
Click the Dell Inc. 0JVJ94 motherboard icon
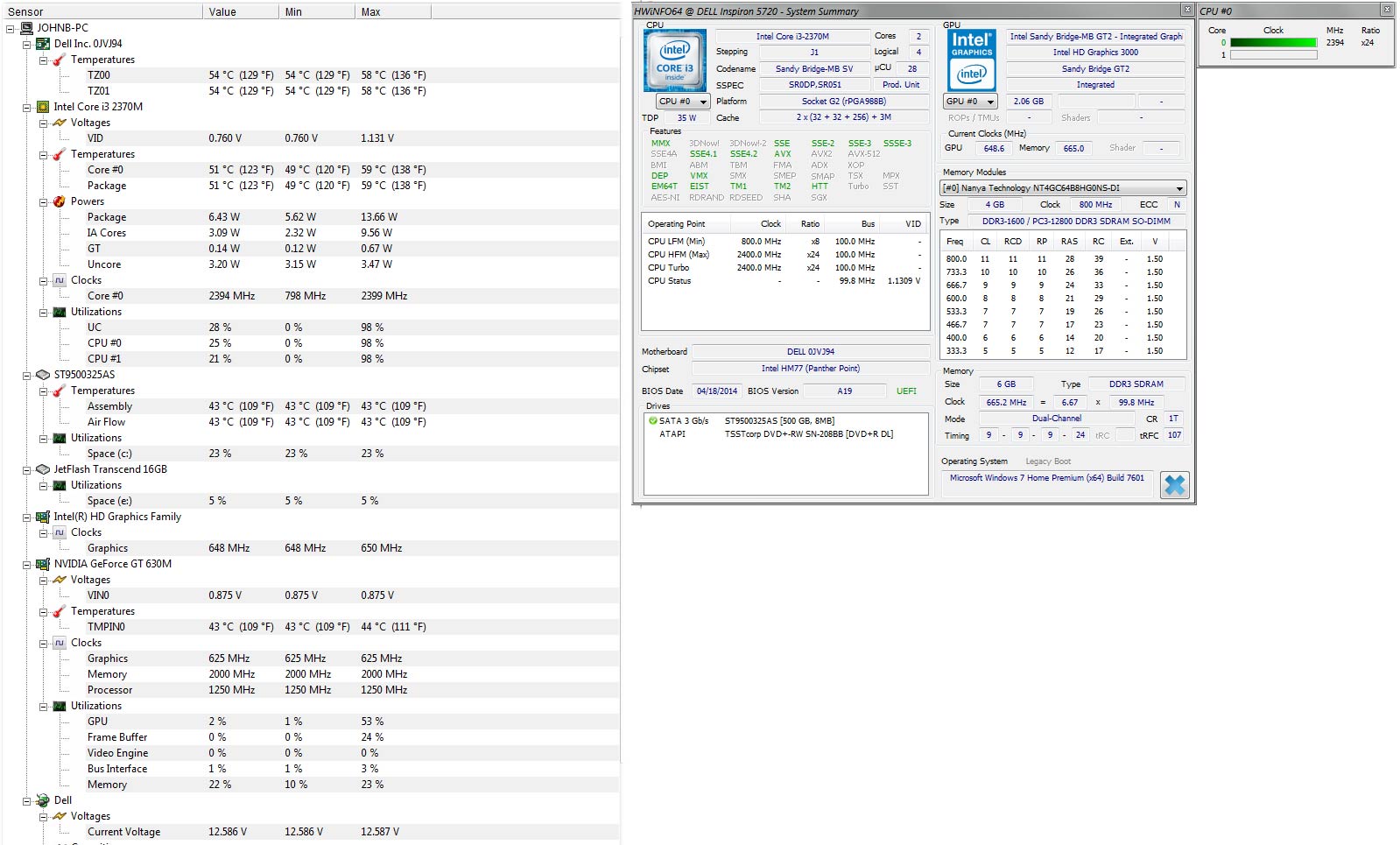click(42, 44)
